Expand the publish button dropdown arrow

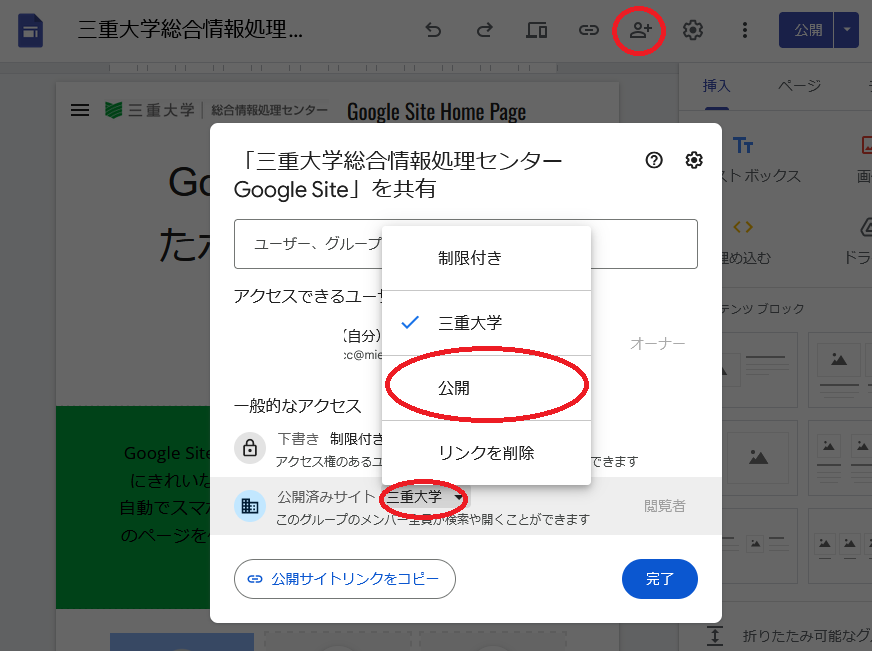[x=847, y=30]
